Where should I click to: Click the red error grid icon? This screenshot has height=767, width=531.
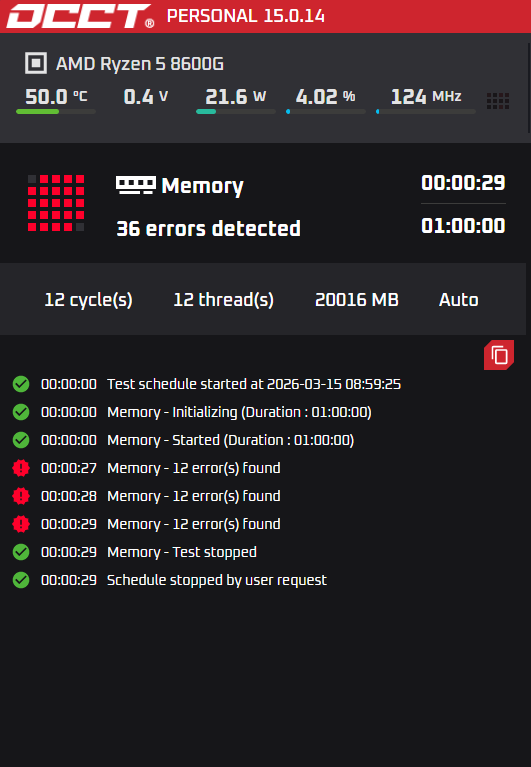(x=56, y=203)
